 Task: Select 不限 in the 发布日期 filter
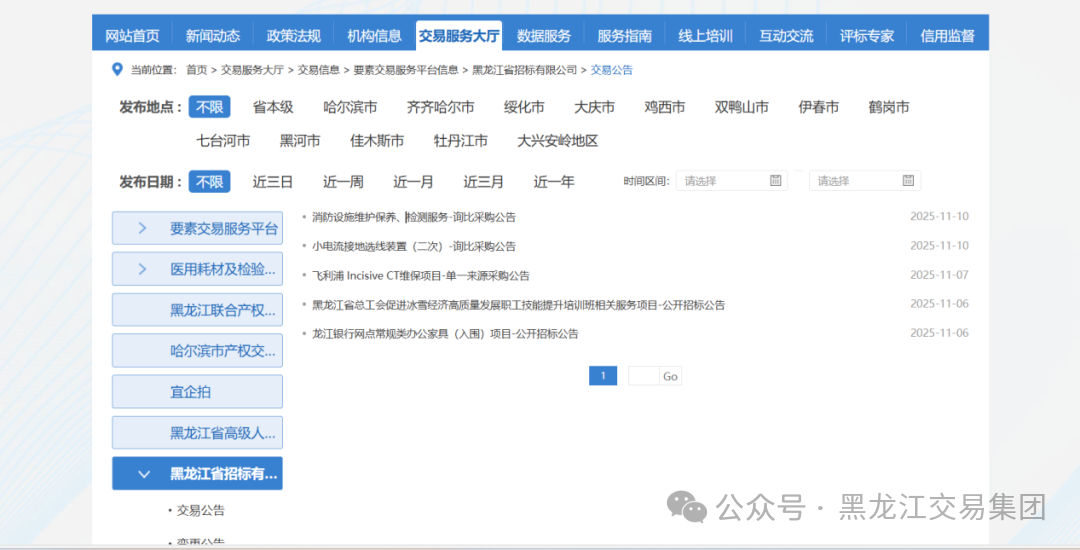pyautogui.click(x=210, y=182)
